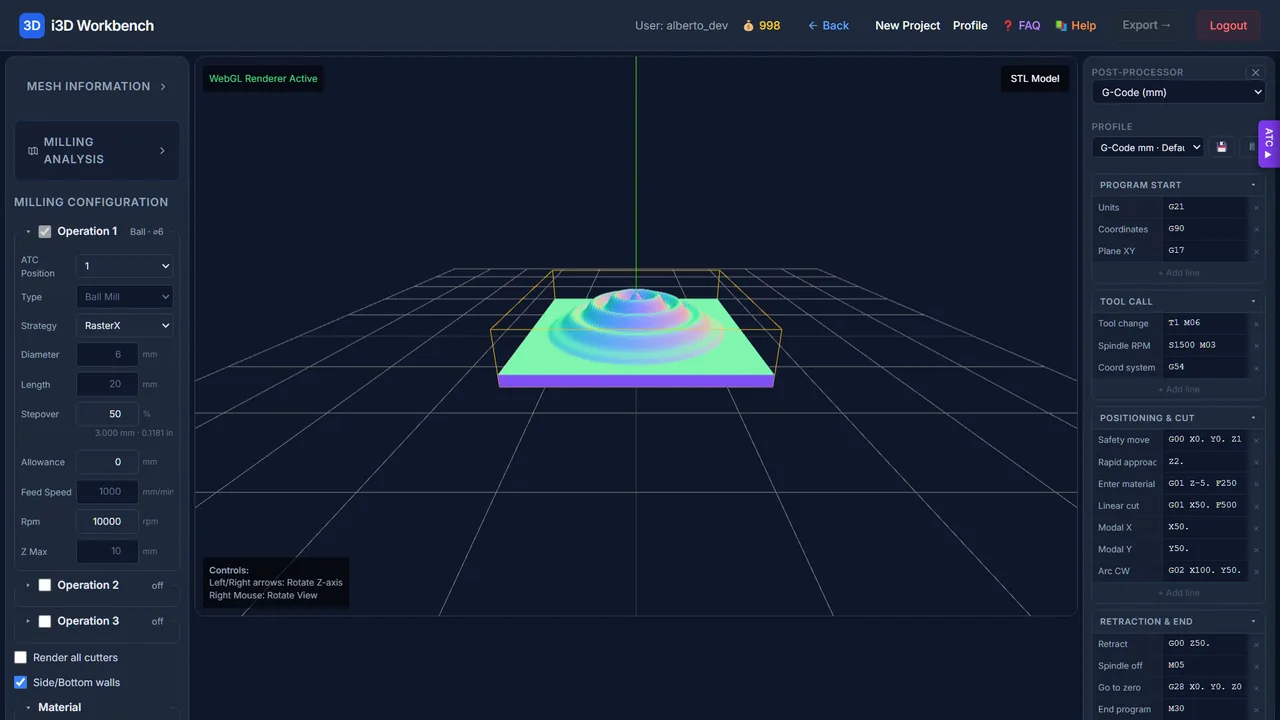Viewport: 1280px width, 720px height.
Task: Open the ATC side tab
Action: point(1268,143)
